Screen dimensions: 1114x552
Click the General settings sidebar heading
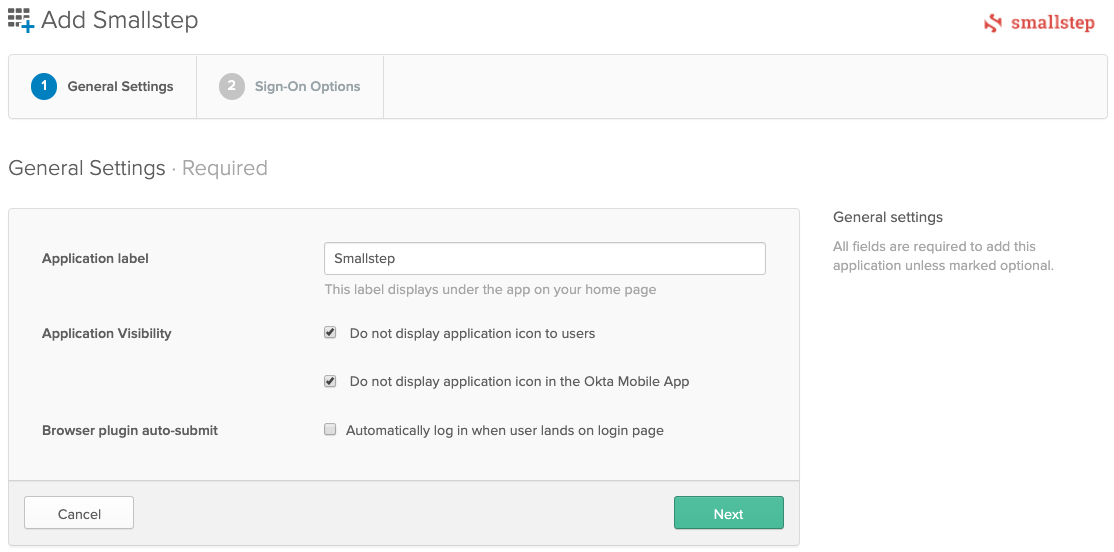click(x=887, y=217)
